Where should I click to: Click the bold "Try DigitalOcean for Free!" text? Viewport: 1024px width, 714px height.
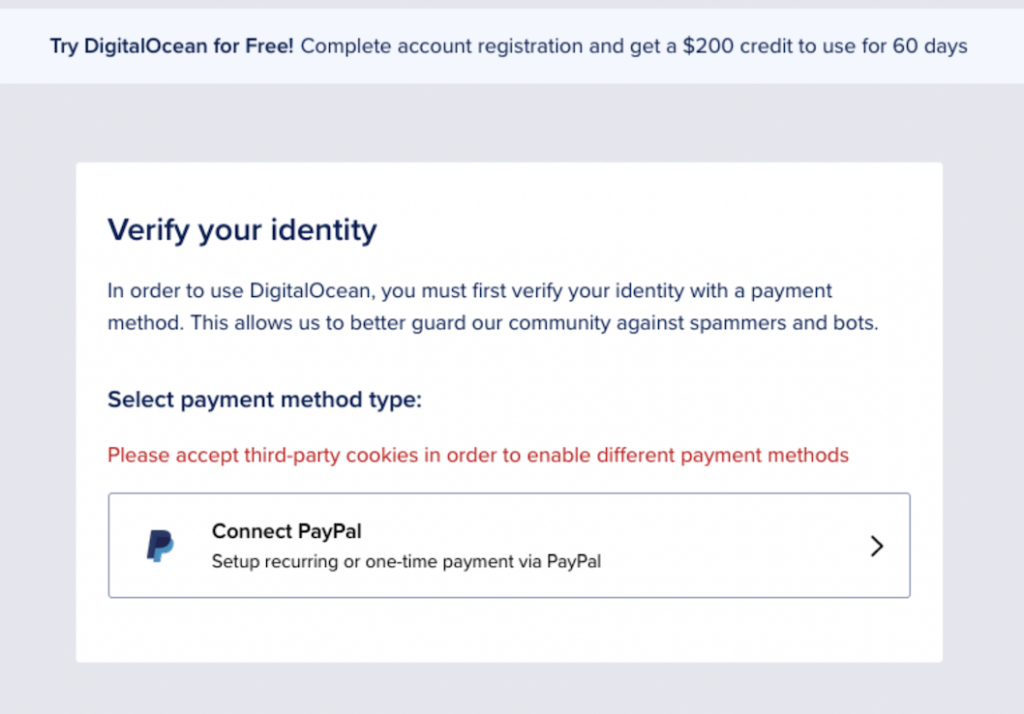[172, 46]
